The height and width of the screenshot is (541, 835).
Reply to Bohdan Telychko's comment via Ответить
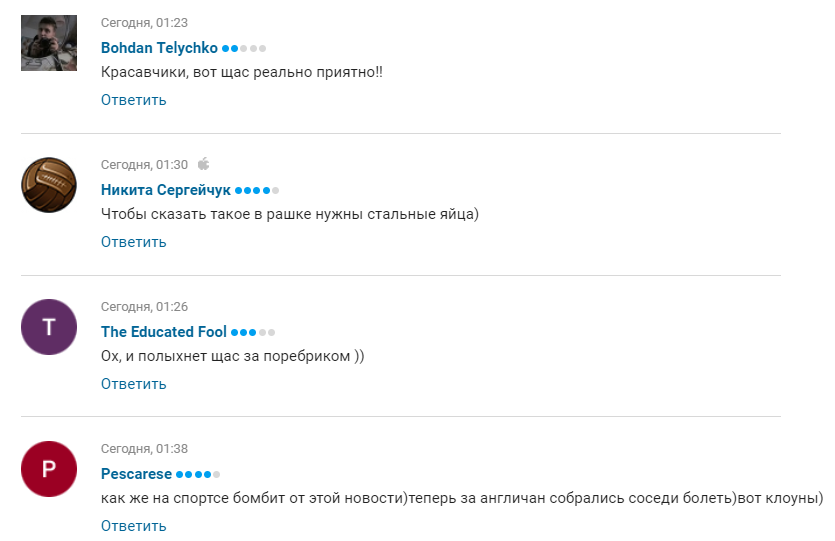134,100
